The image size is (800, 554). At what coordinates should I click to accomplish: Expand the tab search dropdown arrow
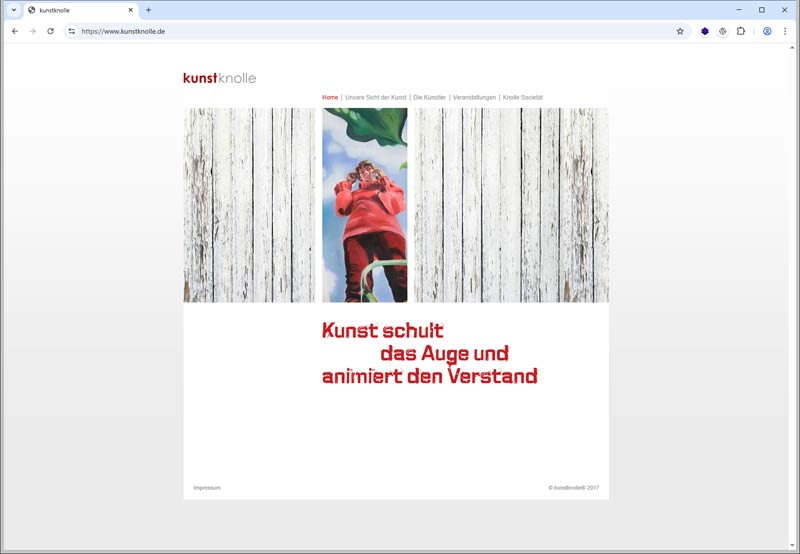14,10
